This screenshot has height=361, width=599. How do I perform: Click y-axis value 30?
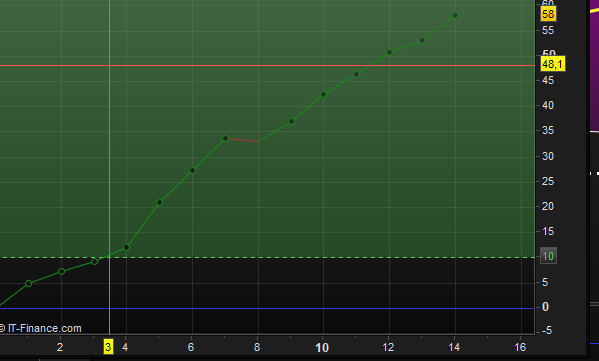click(548, 156)
